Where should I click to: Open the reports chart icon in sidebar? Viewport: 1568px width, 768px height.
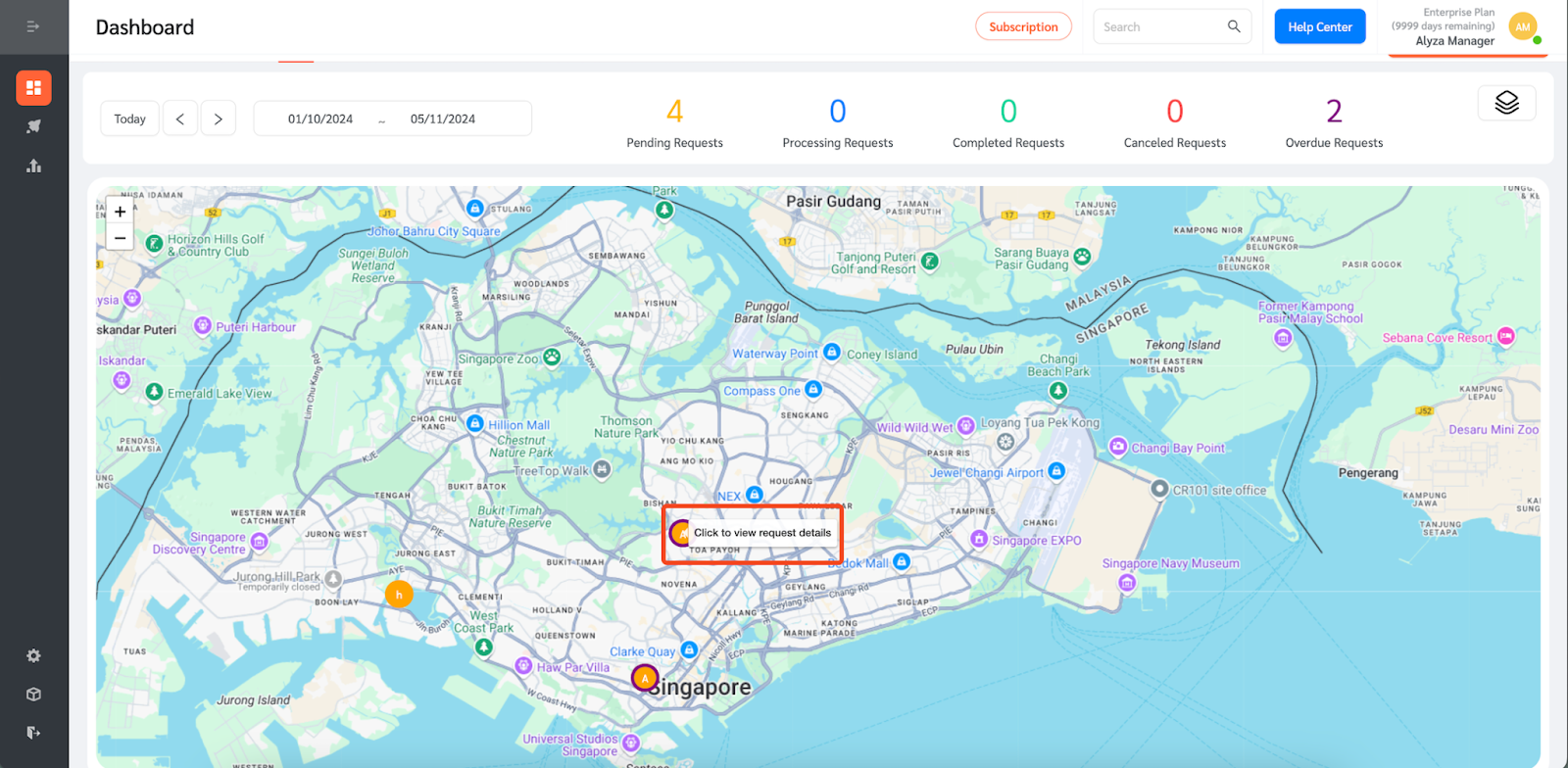[x=33, y=166]
